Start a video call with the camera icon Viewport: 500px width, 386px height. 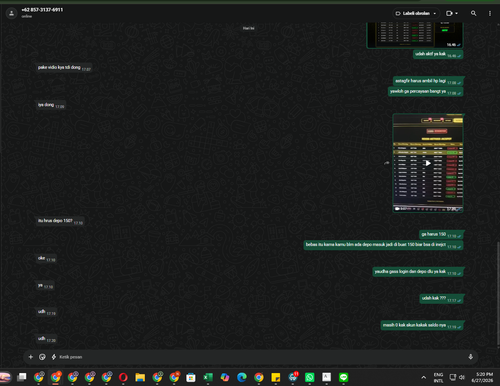[449, 13]
